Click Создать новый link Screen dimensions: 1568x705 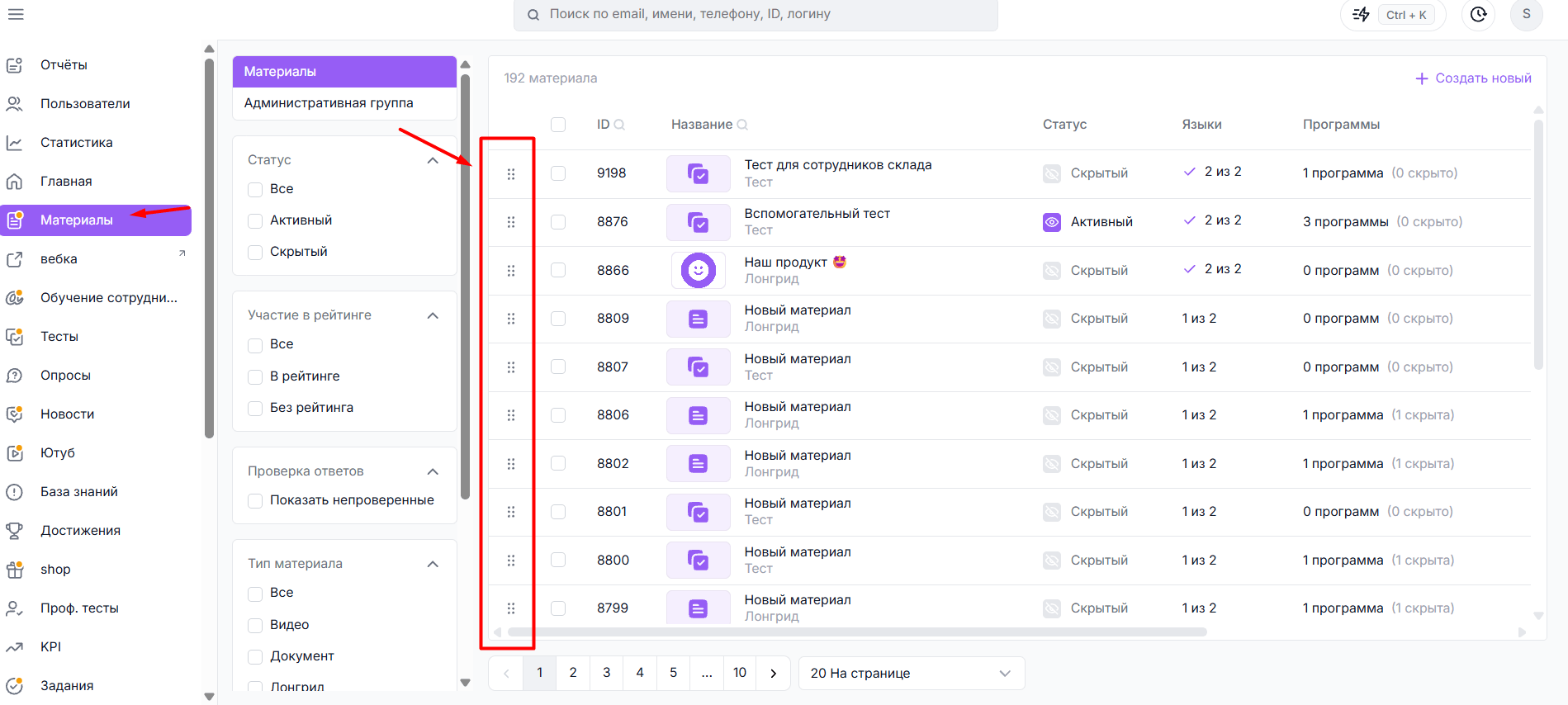click(1473, 78)
